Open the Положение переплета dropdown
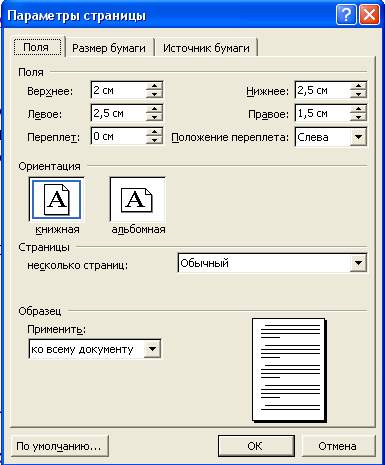This screenshot has width=385, height=465. coord(358,137)
